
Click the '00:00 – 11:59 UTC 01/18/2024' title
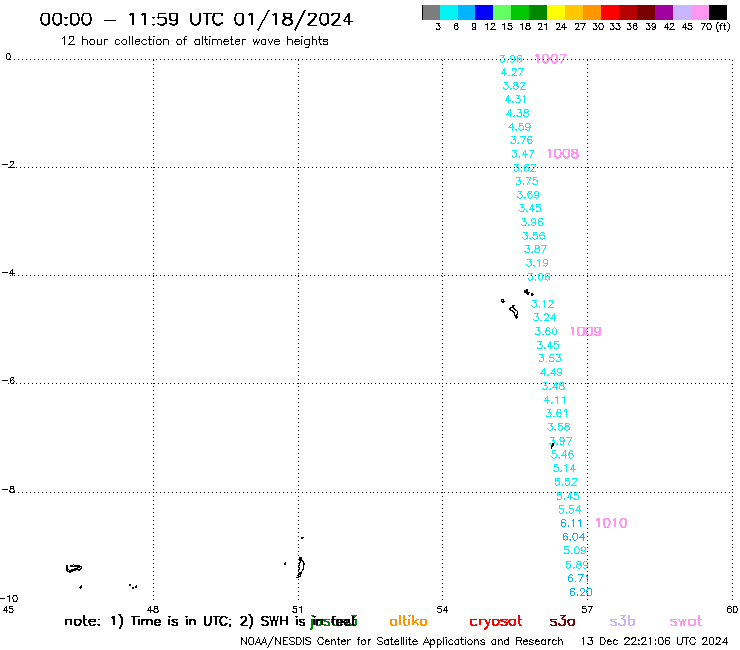pyautogui.click(x=196, y=19)
